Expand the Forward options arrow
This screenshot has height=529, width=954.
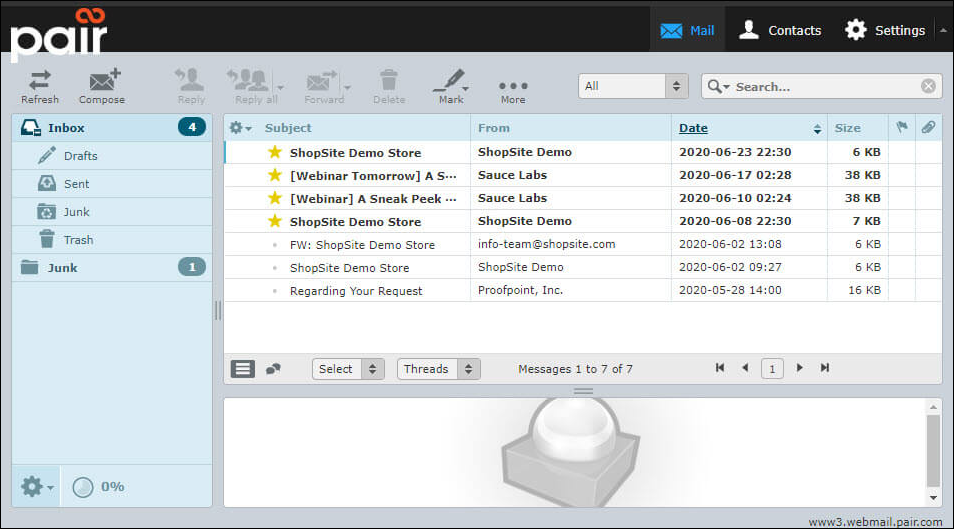tap(347, 88)
